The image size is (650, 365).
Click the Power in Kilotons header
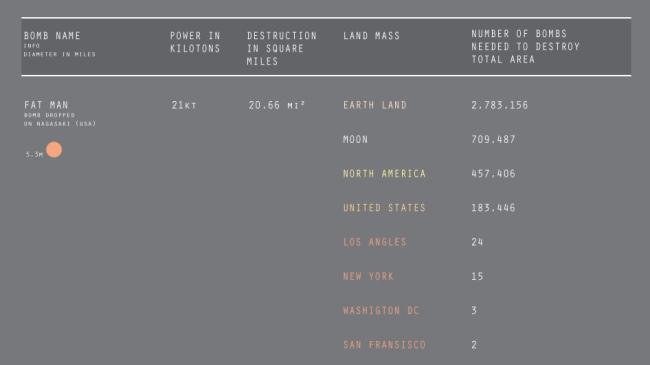pos(195,42)
